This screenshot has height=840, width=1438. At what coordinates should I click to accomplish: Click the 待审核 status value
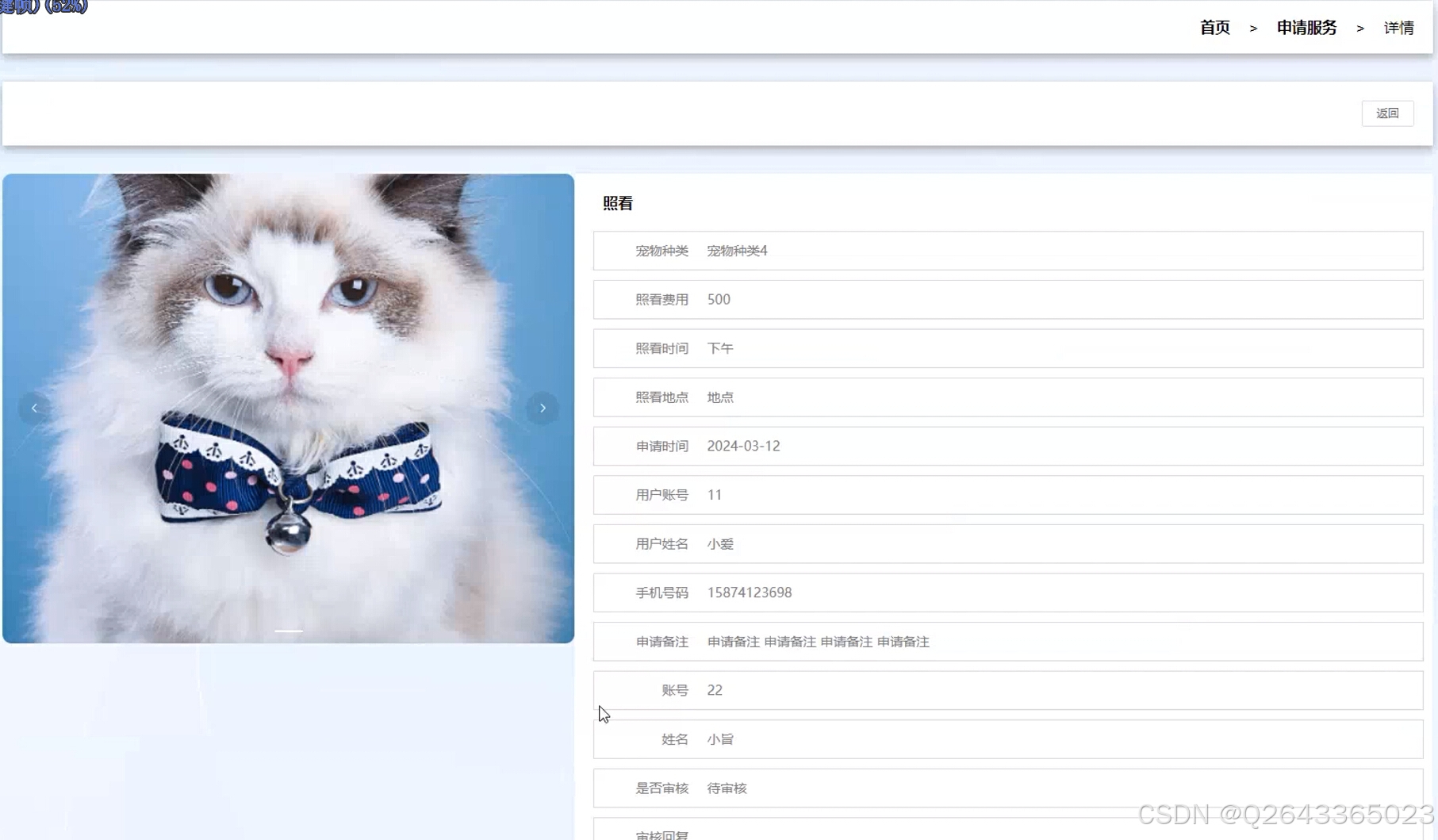tap(727, 788)
